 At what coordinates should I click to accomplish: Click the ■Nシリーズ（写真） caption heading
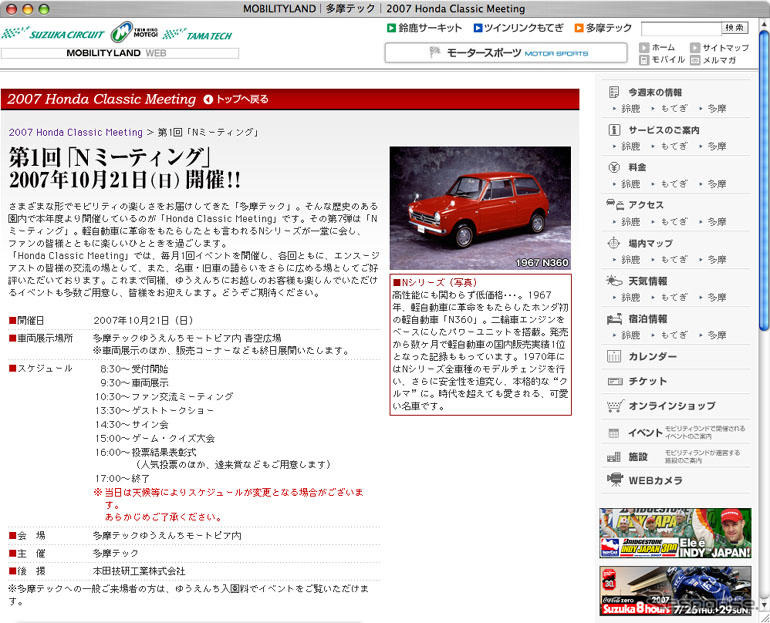coord(435,282)
